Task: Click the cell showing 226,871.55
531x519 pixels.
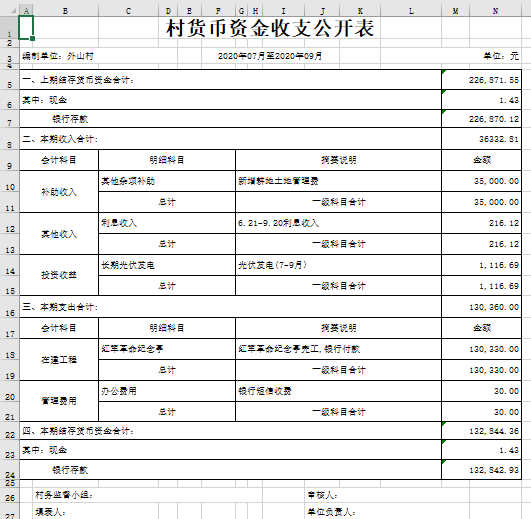Action: tap(481, 80)
